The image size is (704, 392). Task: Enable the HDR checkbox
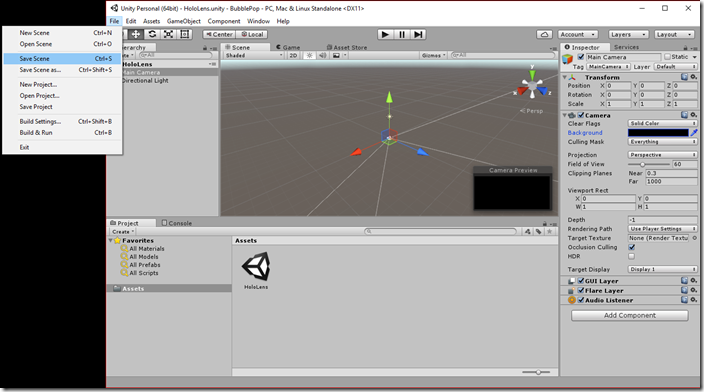tap(632, 256)
